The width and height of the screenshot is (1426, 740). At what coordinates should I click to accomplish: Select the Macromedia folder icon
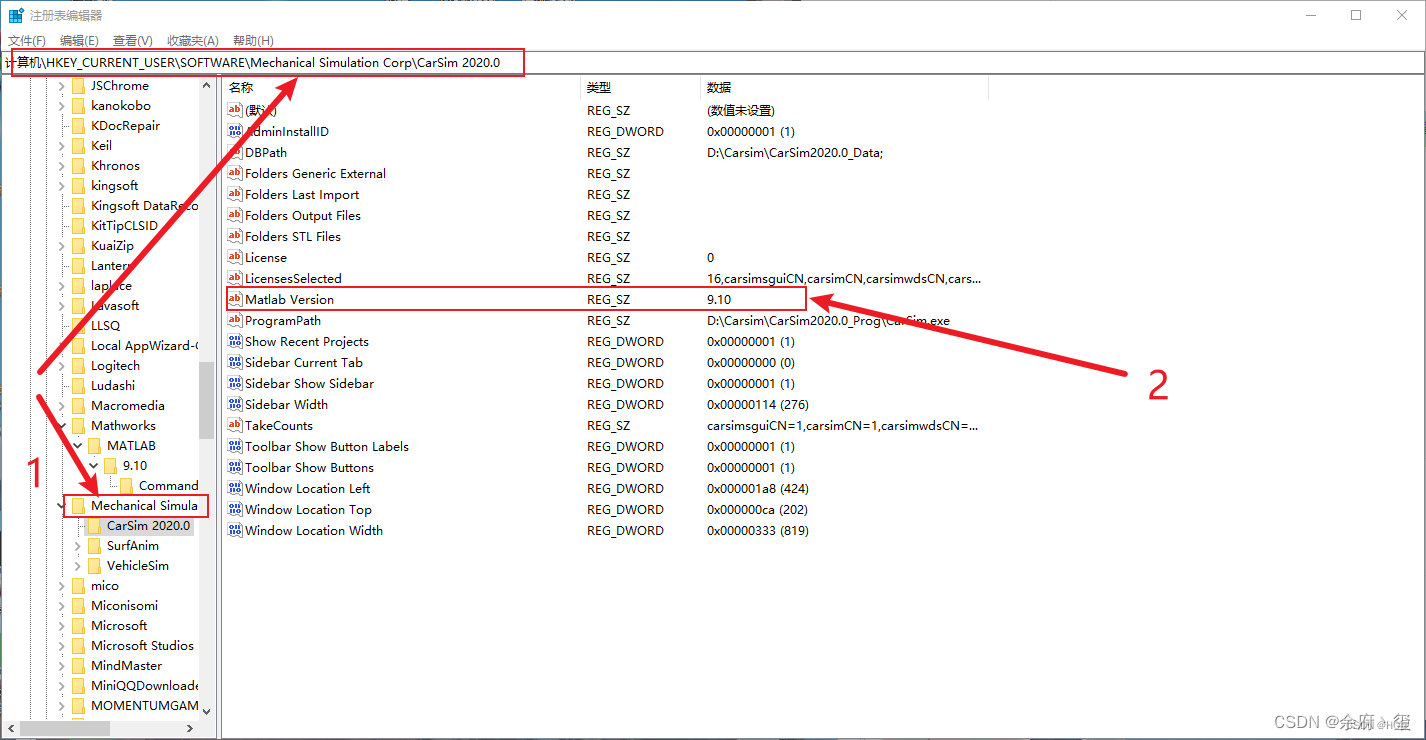(78, 405)
